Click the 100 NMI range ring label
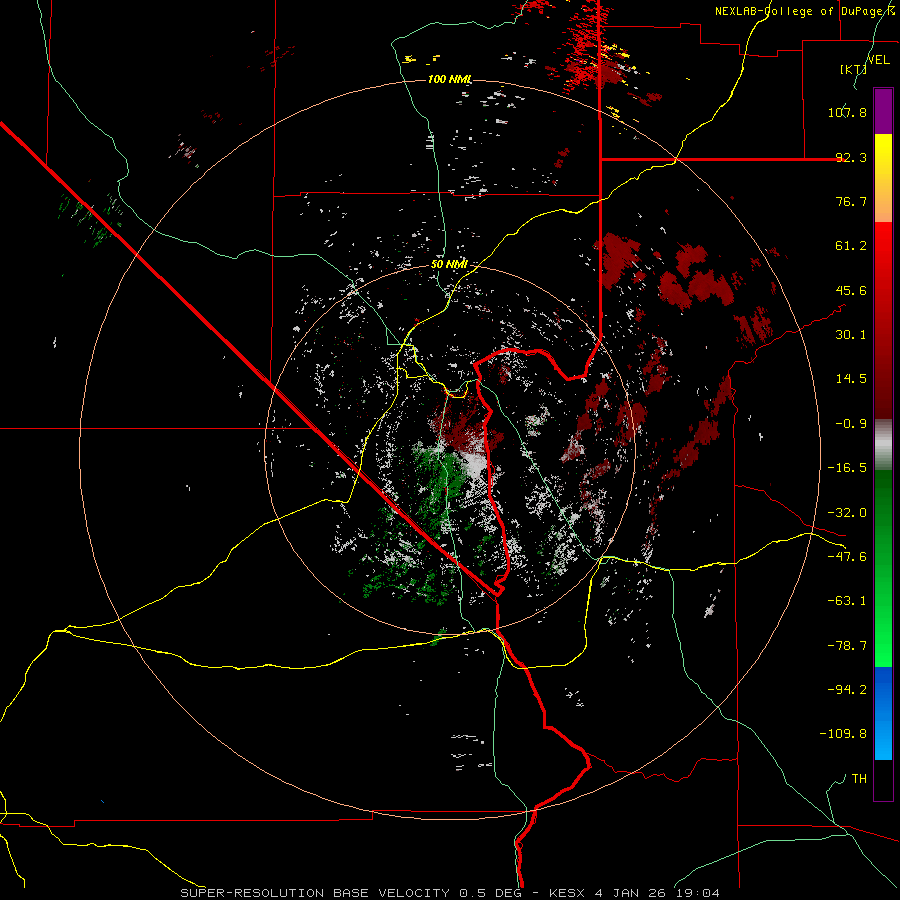 point(450,79)
